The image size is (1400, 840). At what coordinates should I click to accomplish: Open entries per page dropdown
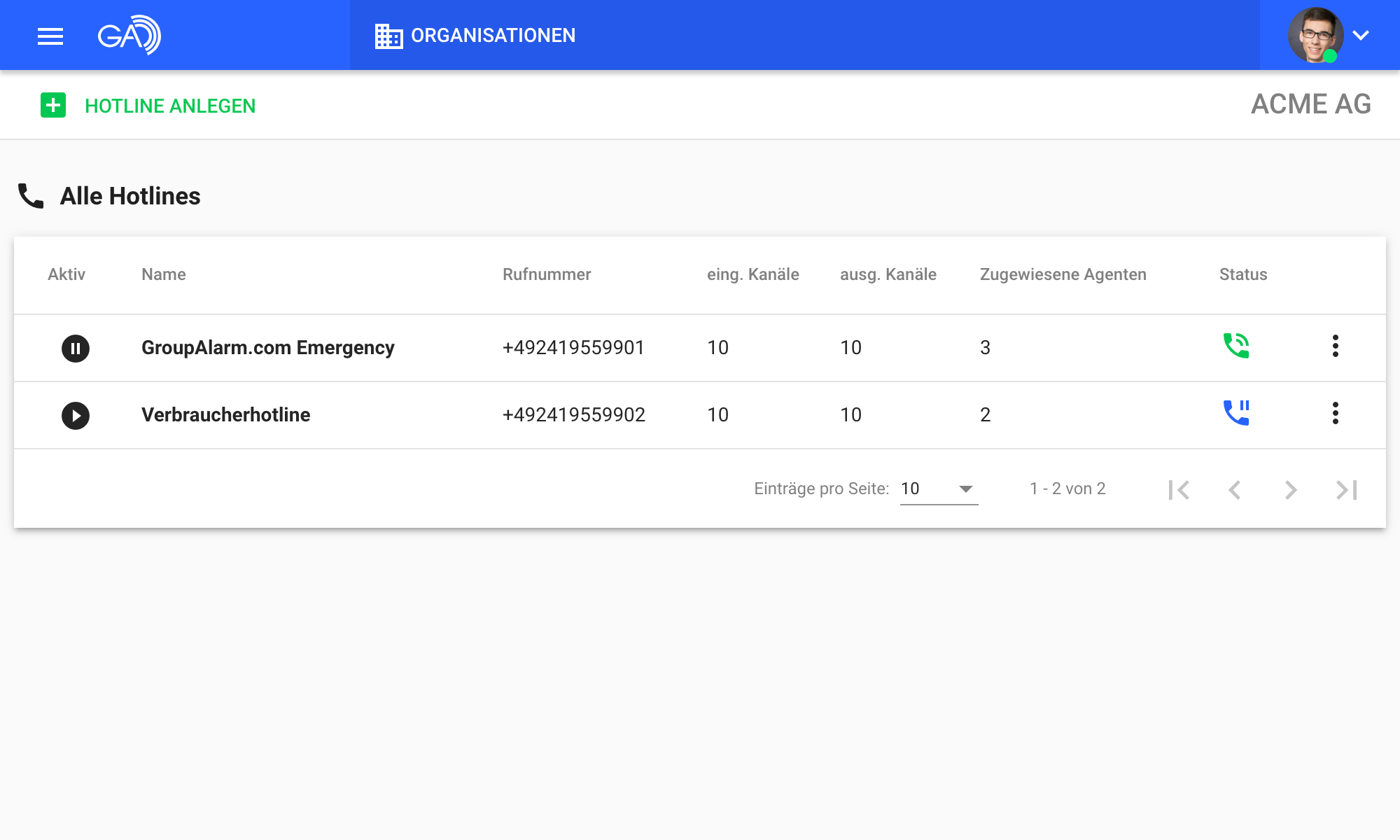(938, 489)
